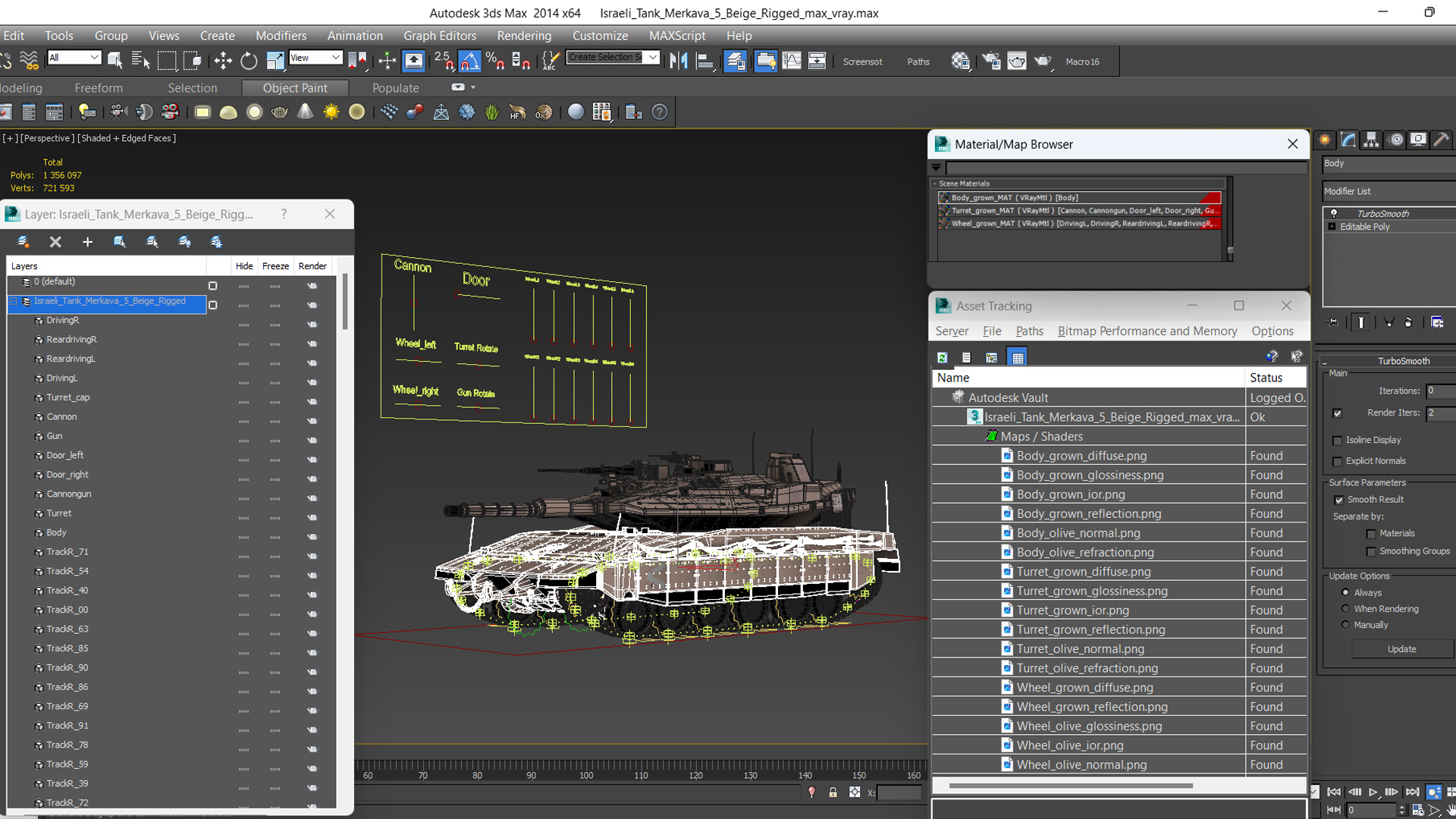Create new layer with plus icon
Image resolution: width=1456 pixels, height=819 pixels.
point(87,242)
